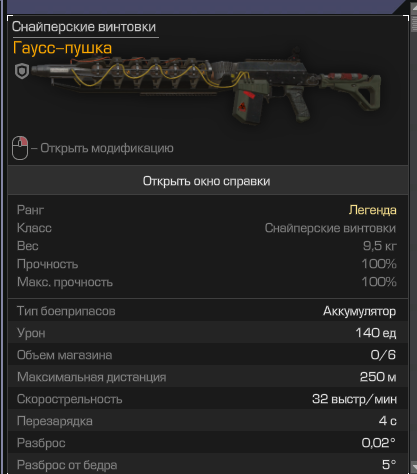Click the Максимальная дистанция 250 м row
The height and width of the screenshot is (474, 417).
208,377
